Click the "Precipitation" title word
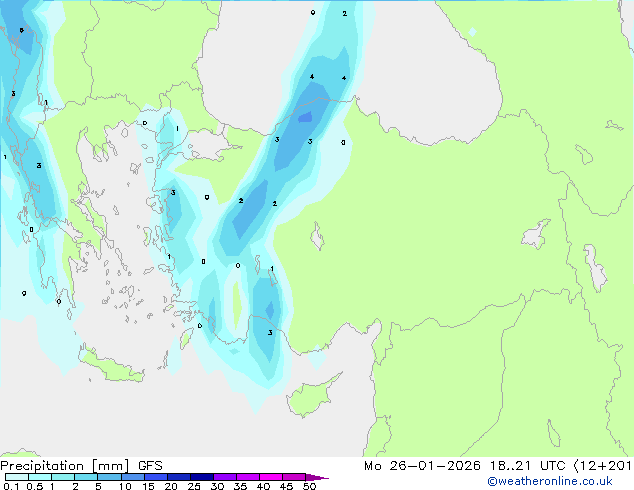This screenshot has width=634, height=490. (42, 466)
